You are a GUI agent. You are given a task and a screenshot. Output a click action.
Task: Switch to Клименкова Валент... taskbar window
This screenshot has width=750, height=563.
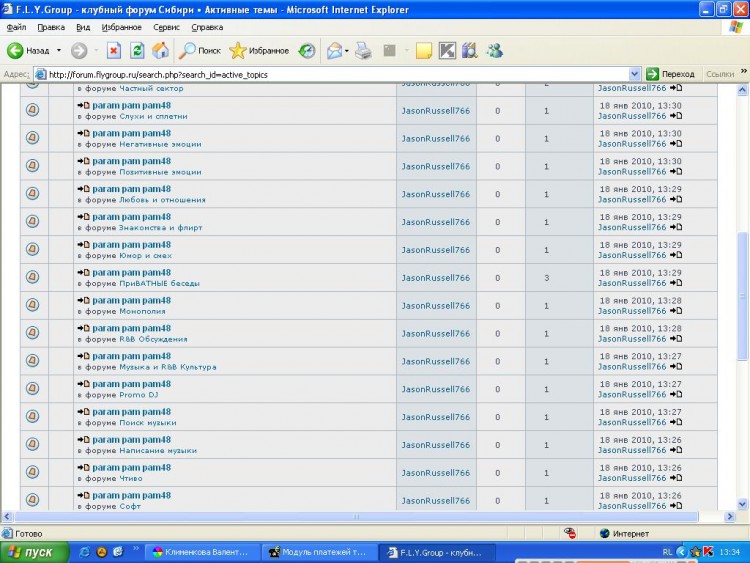201,552
